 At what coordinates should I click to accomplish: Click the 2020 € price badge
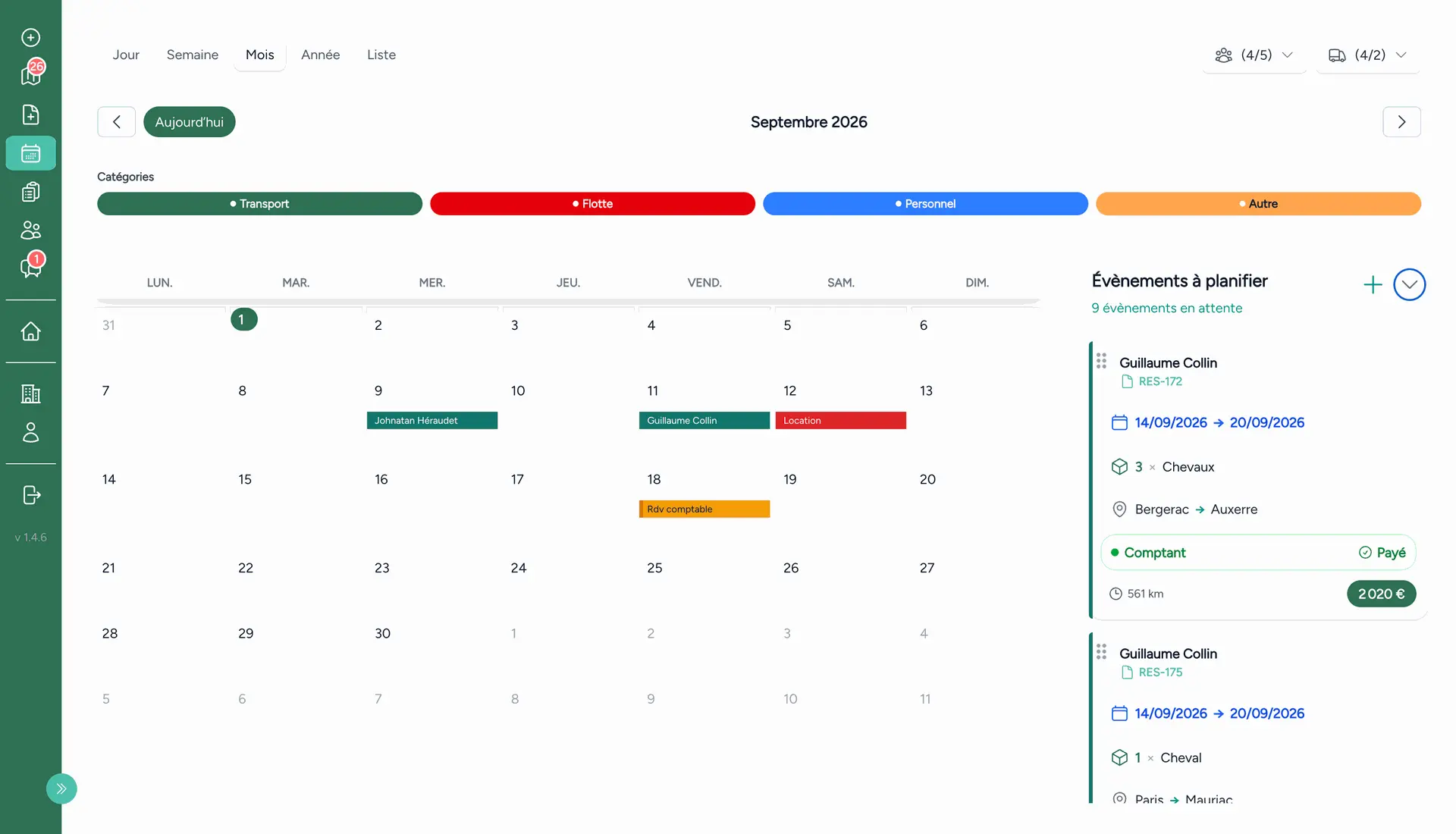click(1381, 594)
